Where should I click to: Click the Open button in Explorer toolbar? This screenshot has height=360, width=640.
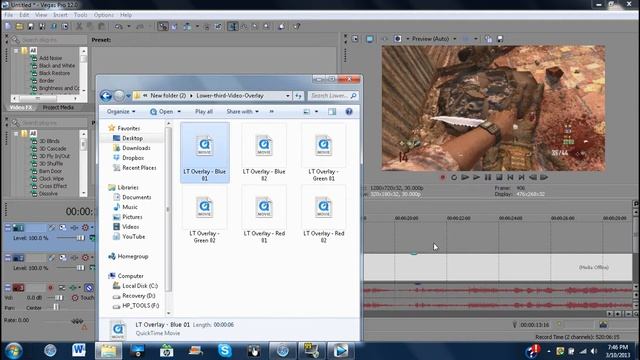click(x=162, y=111)
